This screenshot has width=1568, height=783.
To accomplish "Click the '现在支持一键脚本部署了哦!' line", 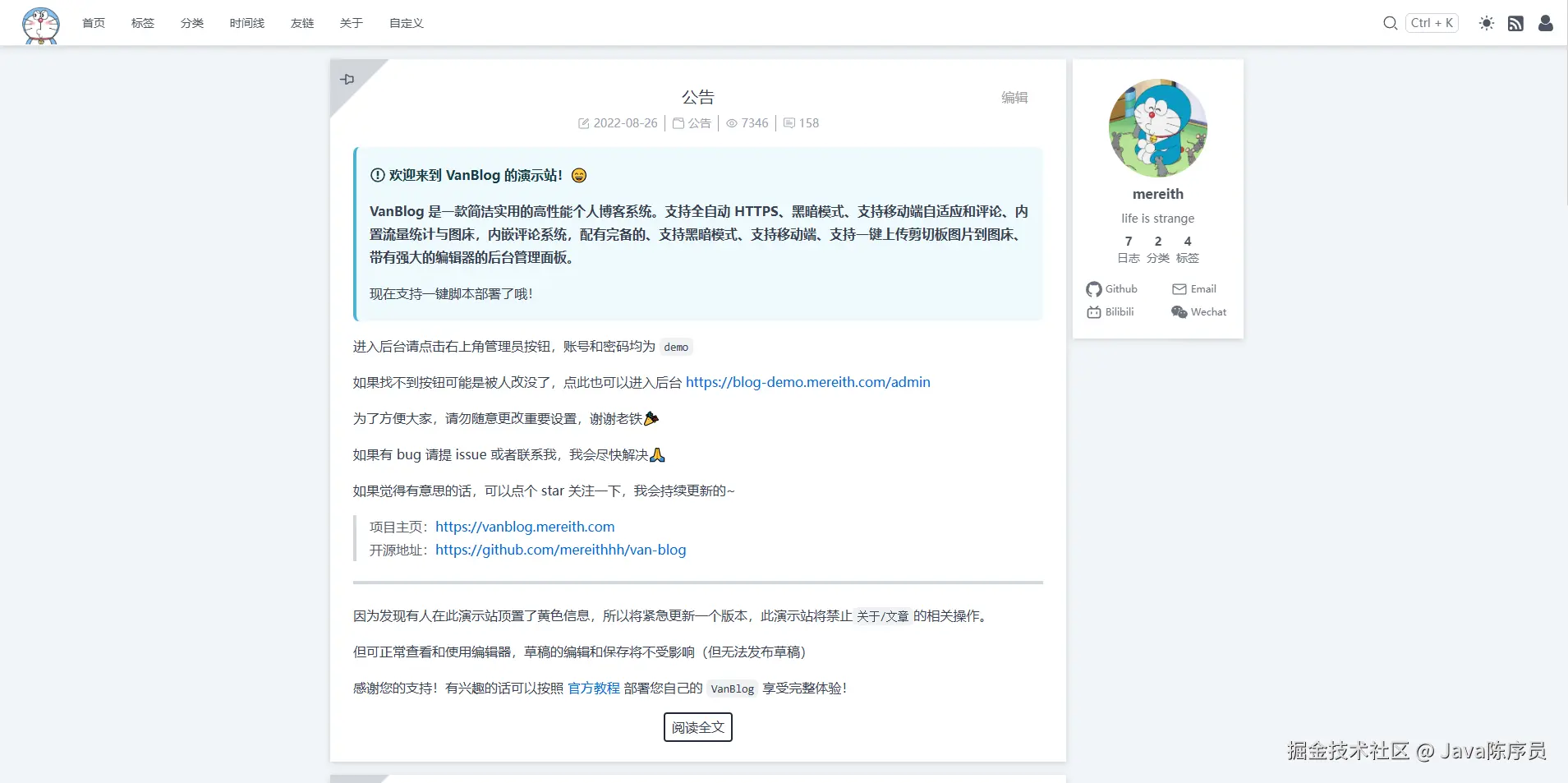I will pos(451,293).
